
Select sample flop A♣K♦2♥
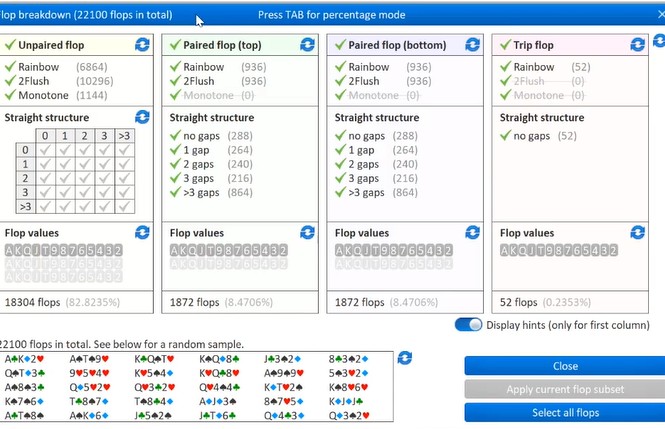(x=24, y=359)
